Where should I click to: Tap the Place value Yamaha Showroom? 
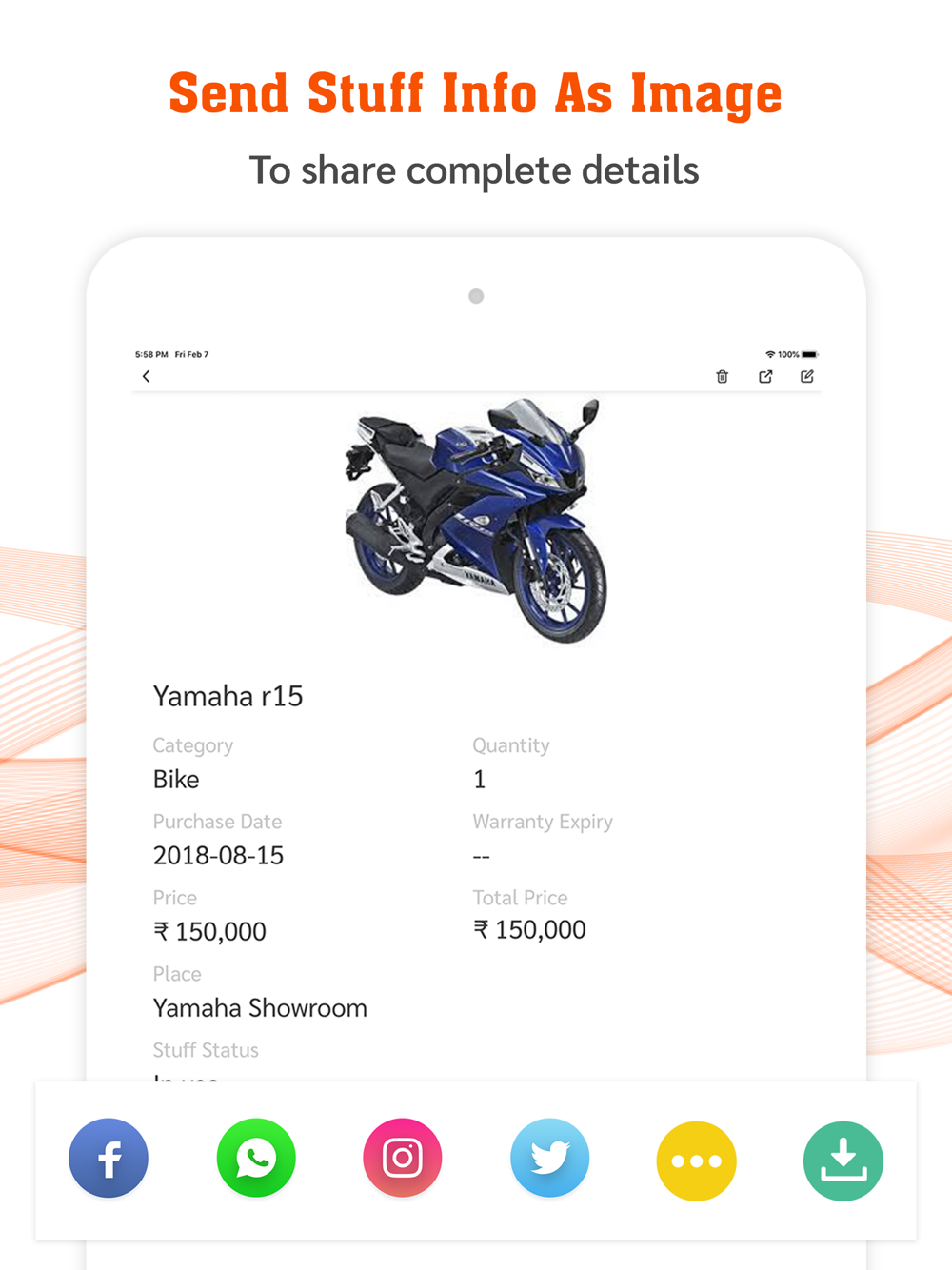tap(260, 1008)
